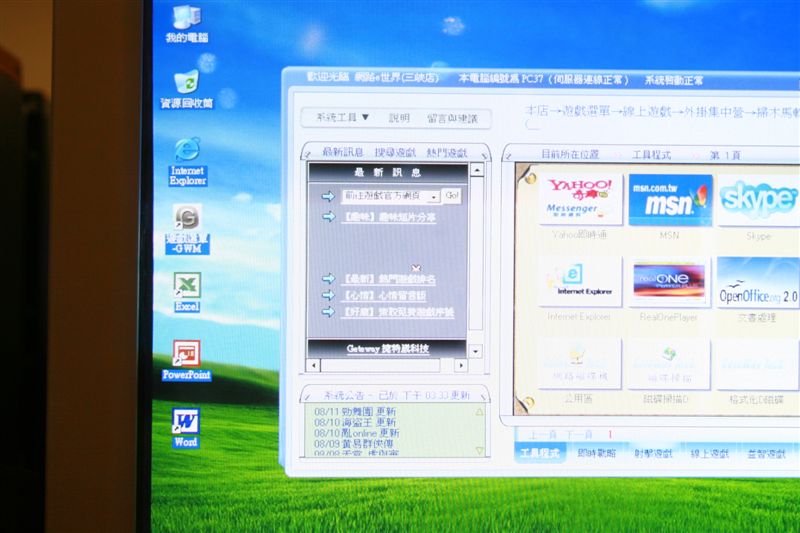Click arrow icon beside 【心情】 link
Screen dimensions: 800x533
point(329,295)
